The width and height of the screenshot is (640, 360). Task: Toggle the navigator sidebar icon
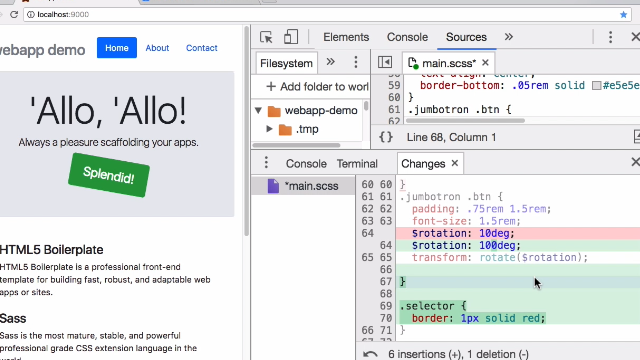[x=385, y=62]
